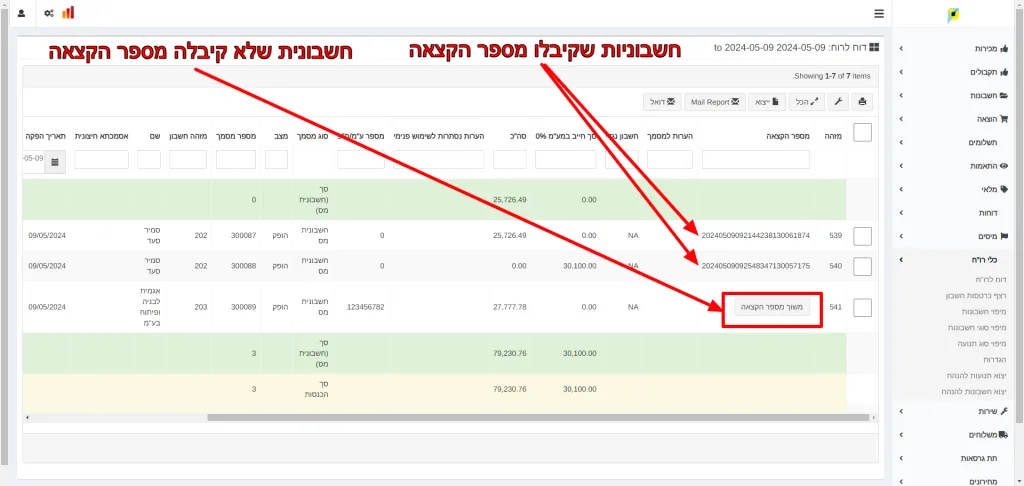Click the הכל expand-all button
This screenshot has height=486, width=1024.
coord(807,102)
